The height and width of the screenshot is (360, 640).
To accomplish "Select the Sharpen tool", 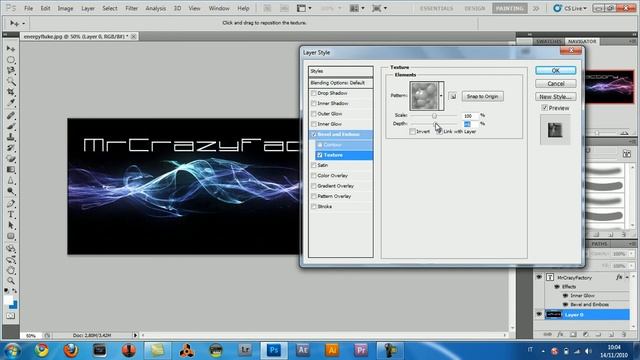I will click(11, 180).
